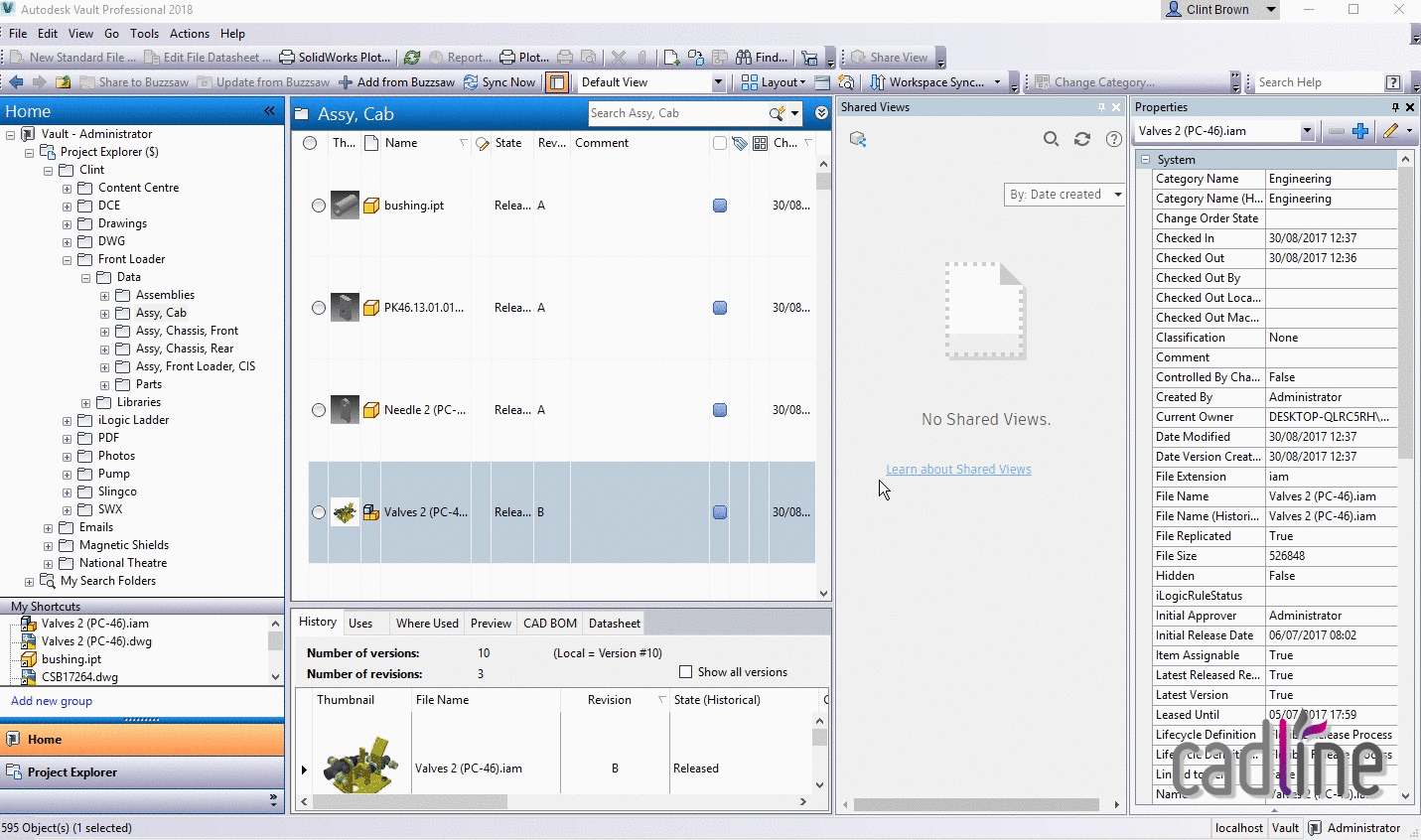Screen dimensions: 1421x840
Task: Select the radio button for Needle 2
Action: [x=318, y=410]
